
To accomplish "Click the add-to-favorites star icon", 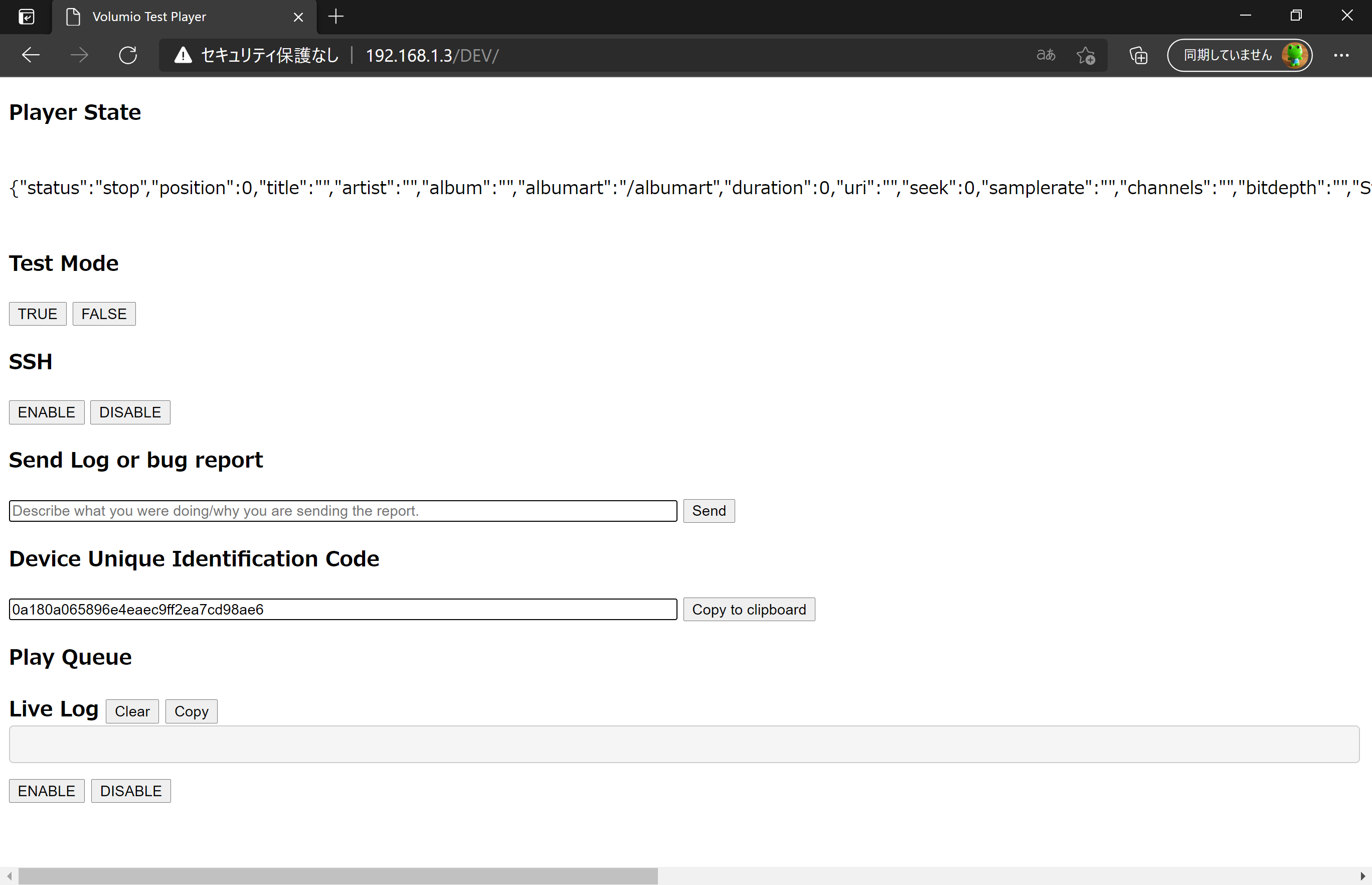I will coord(1085,55).
